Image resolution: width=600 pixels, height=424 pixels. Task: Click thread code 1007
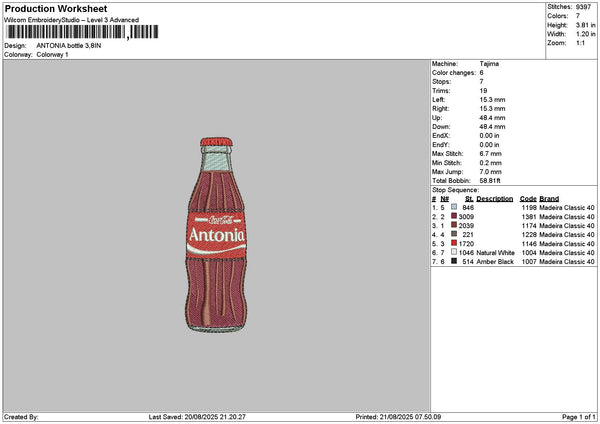[x=529, y=262]
